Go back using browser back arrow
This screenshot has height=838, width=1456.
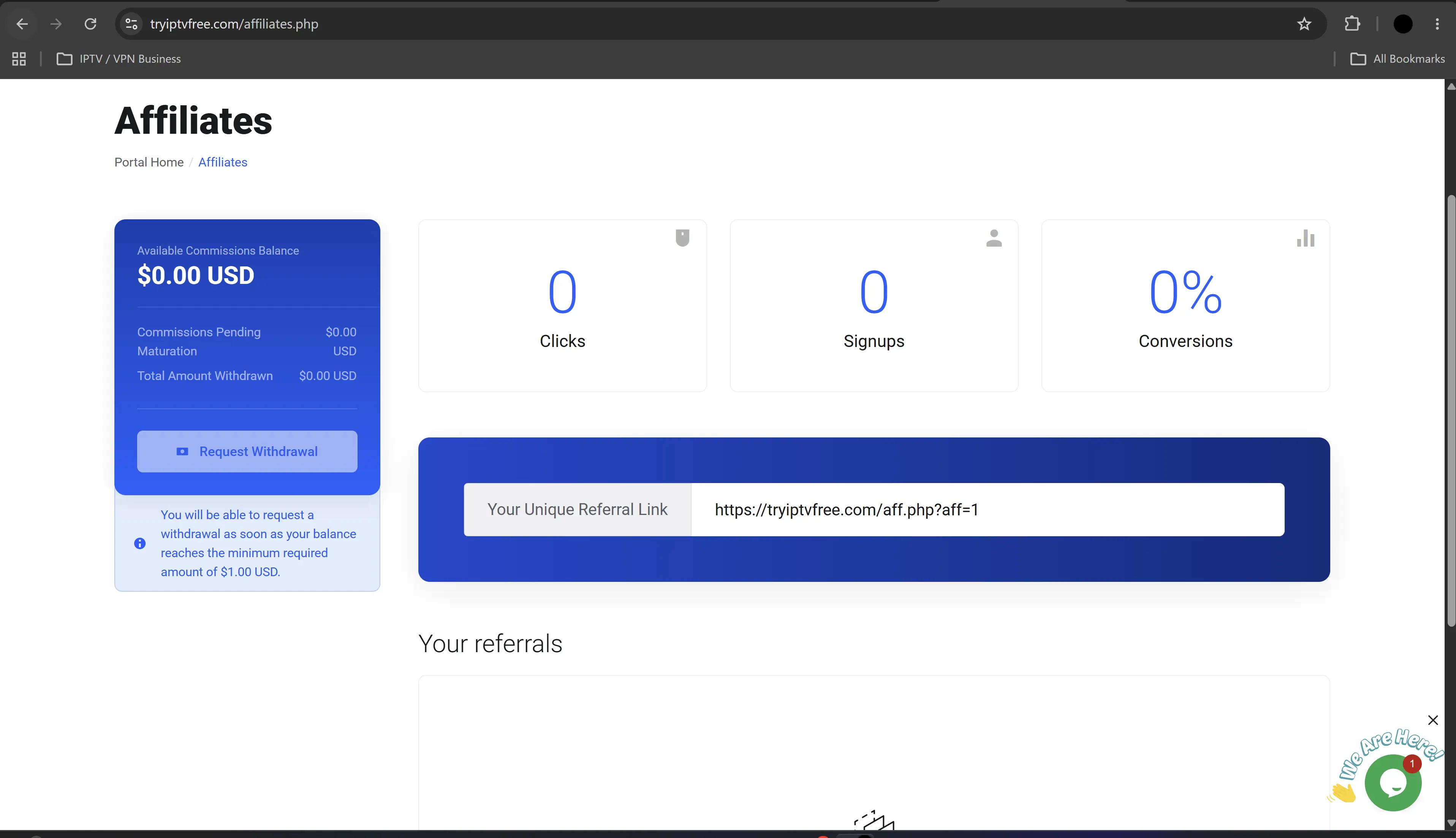click(x=22, y=24)
